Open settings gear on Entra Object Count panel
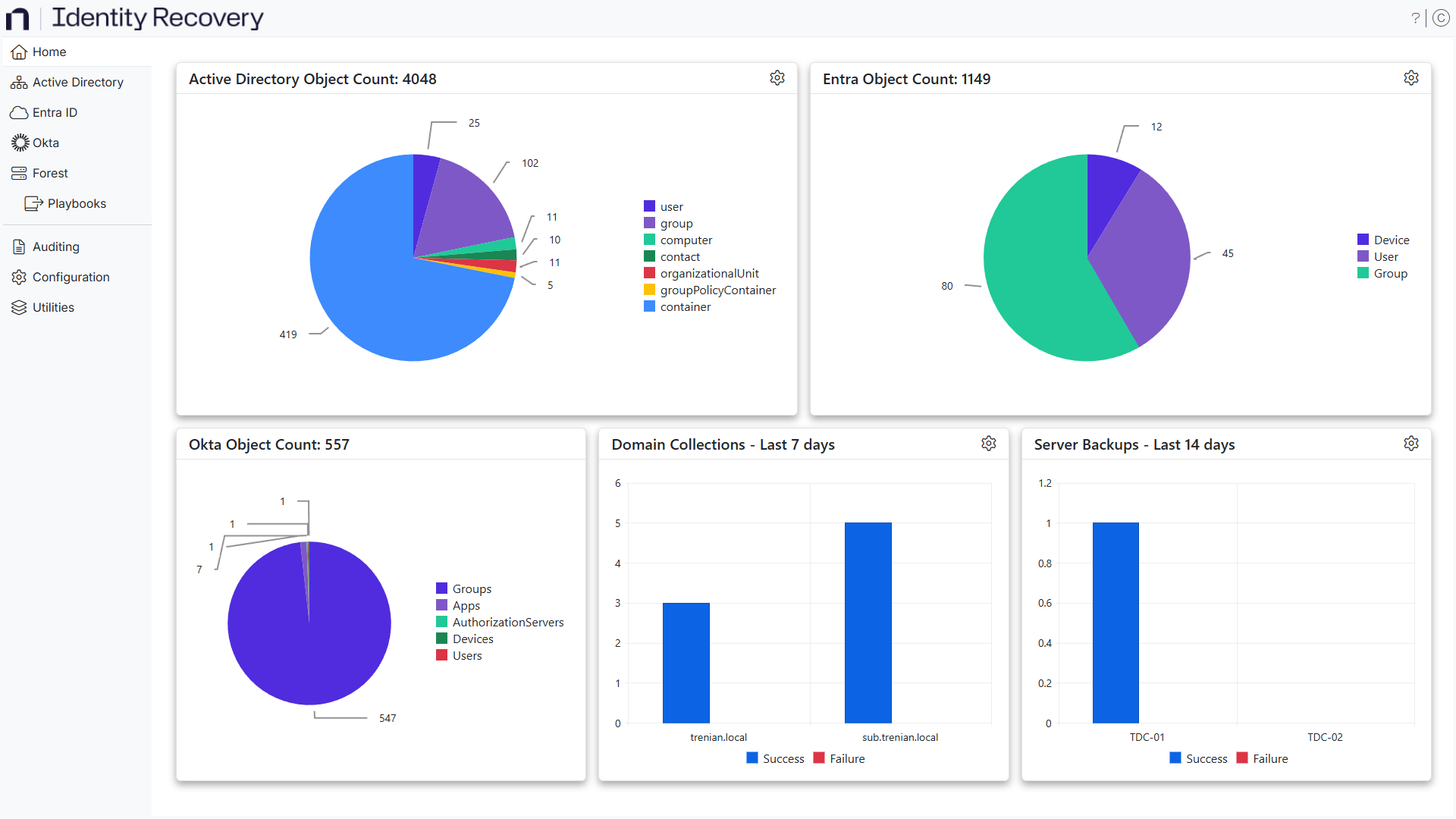1456x819 pixels. coord(1410,78)
